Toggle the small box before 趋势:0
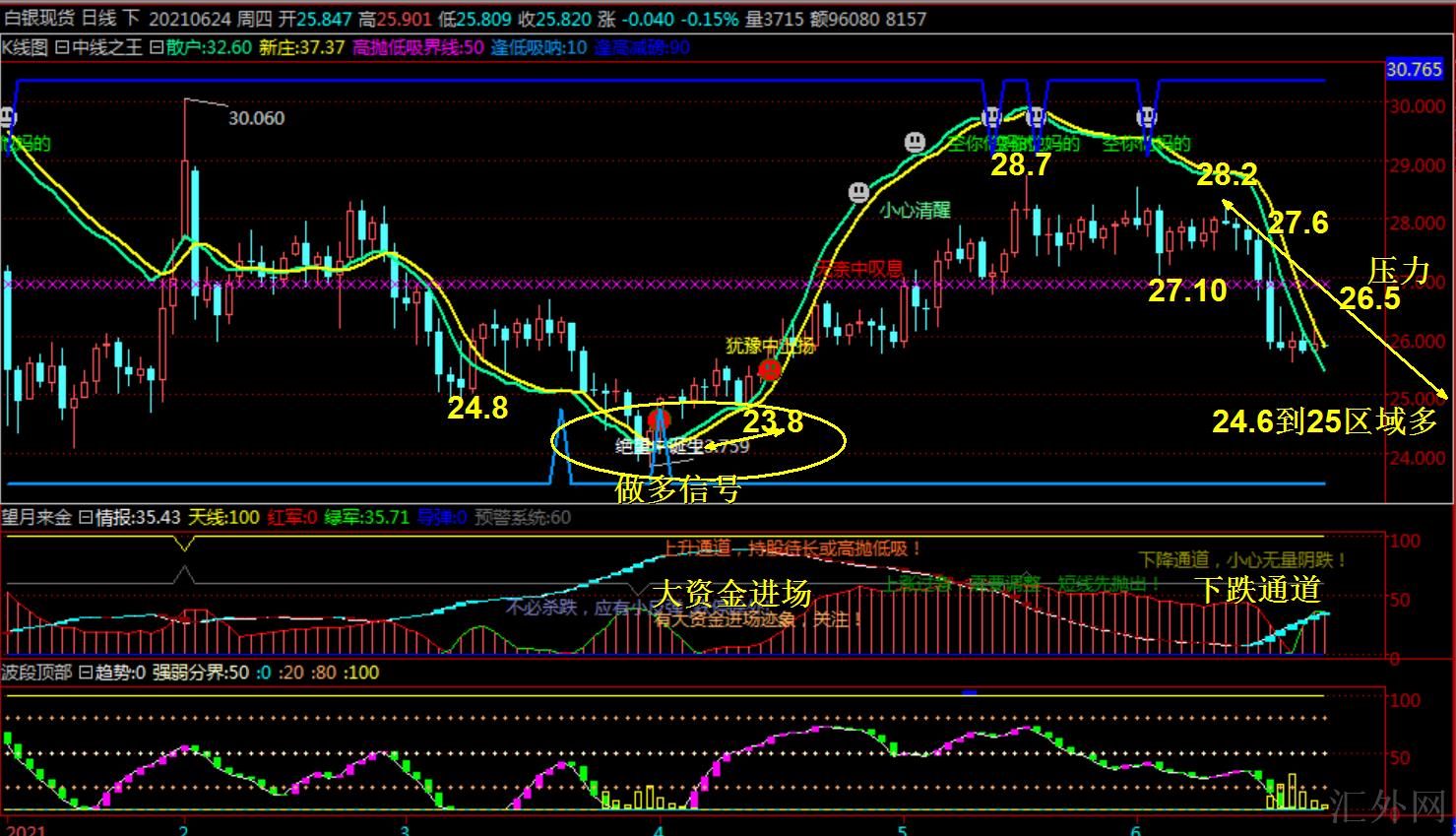This screenshot has height=836, width=1456. [x=85, y=674]
